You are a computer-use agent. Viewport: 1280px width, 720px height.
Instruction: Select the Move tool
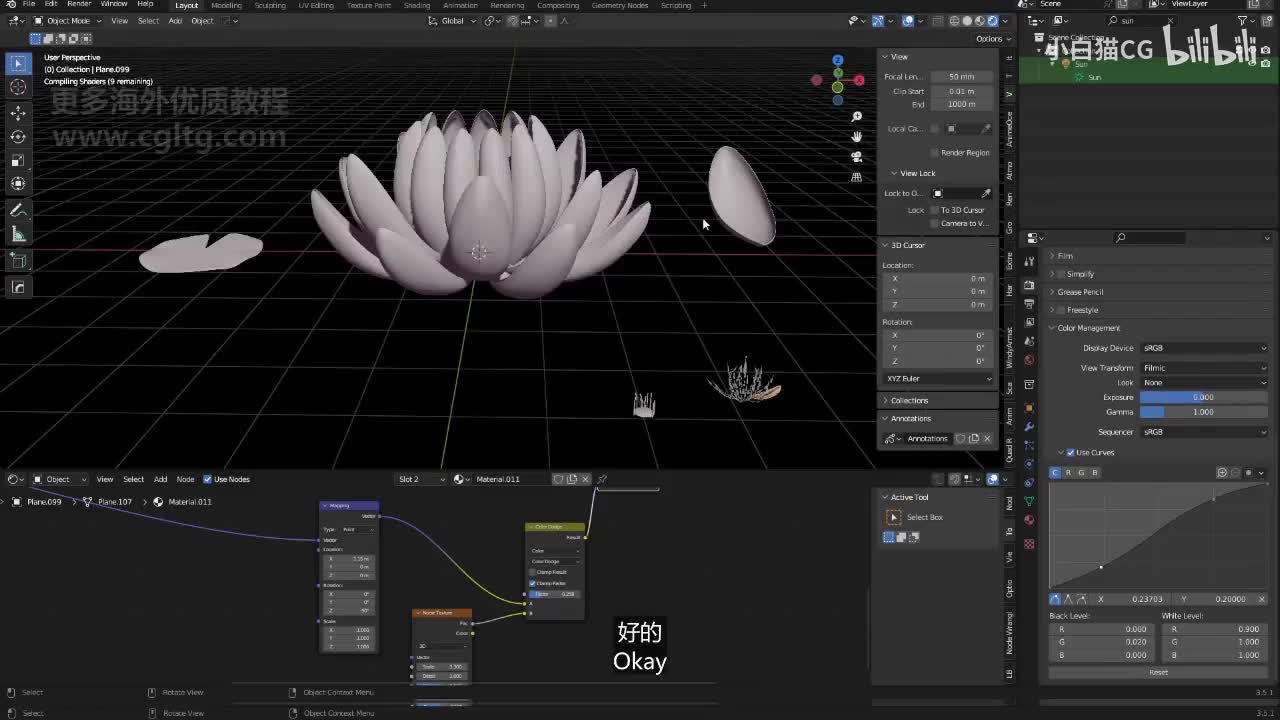pos(18,113)
